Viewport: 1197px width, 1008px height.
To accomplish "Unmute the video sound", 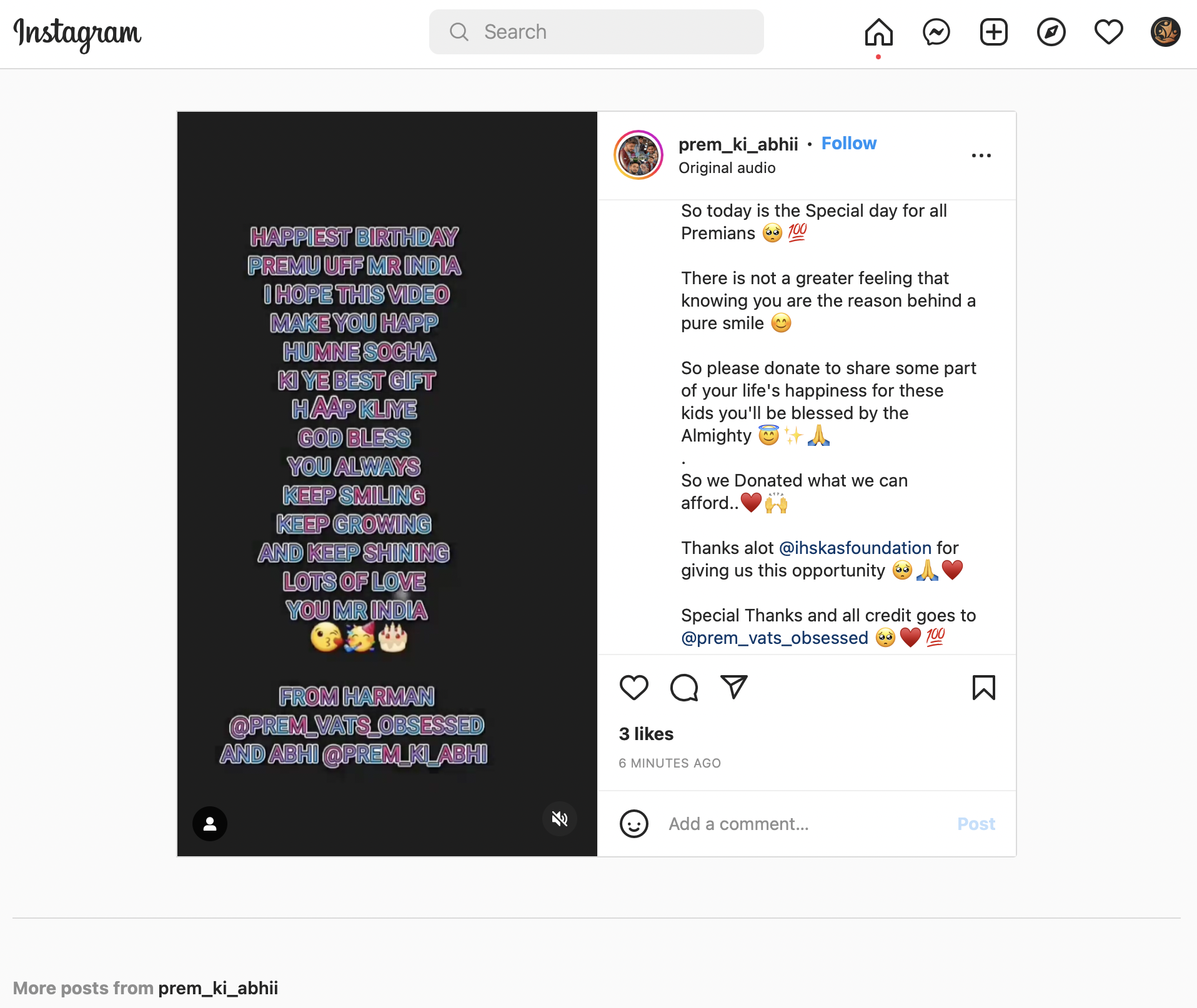I will 559,819.
